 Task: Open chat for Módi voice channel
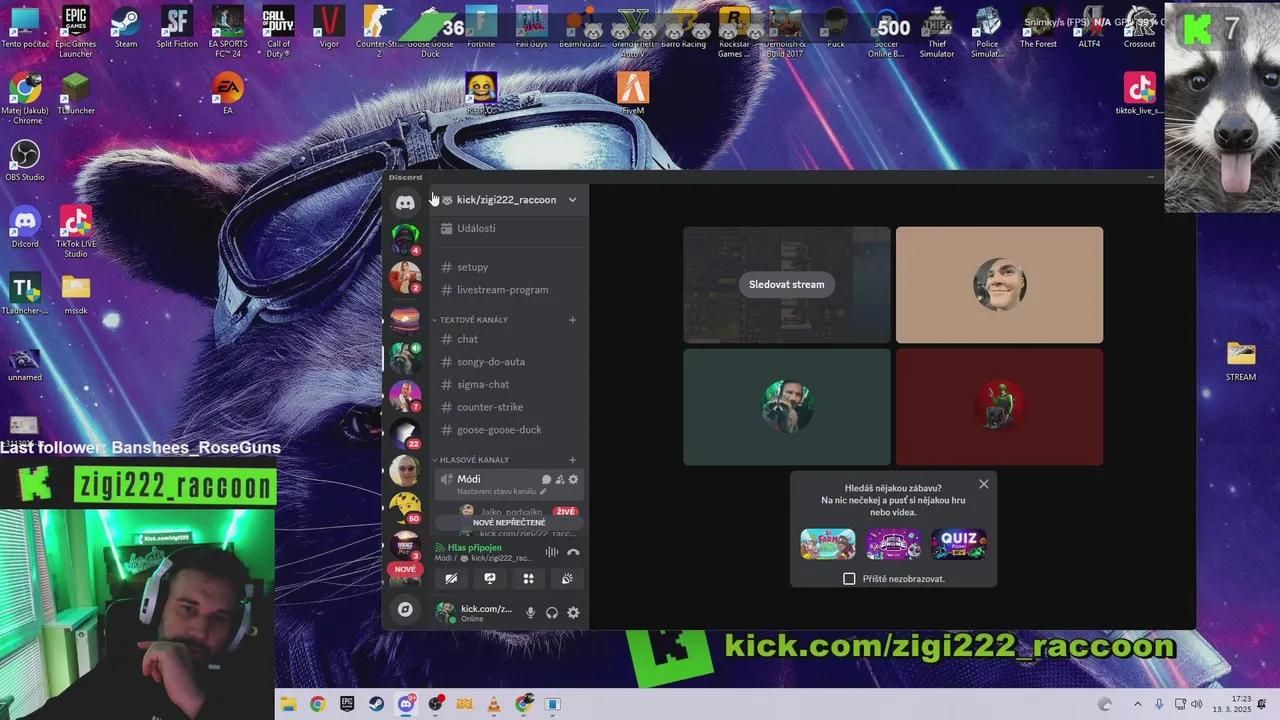point(546,480)
